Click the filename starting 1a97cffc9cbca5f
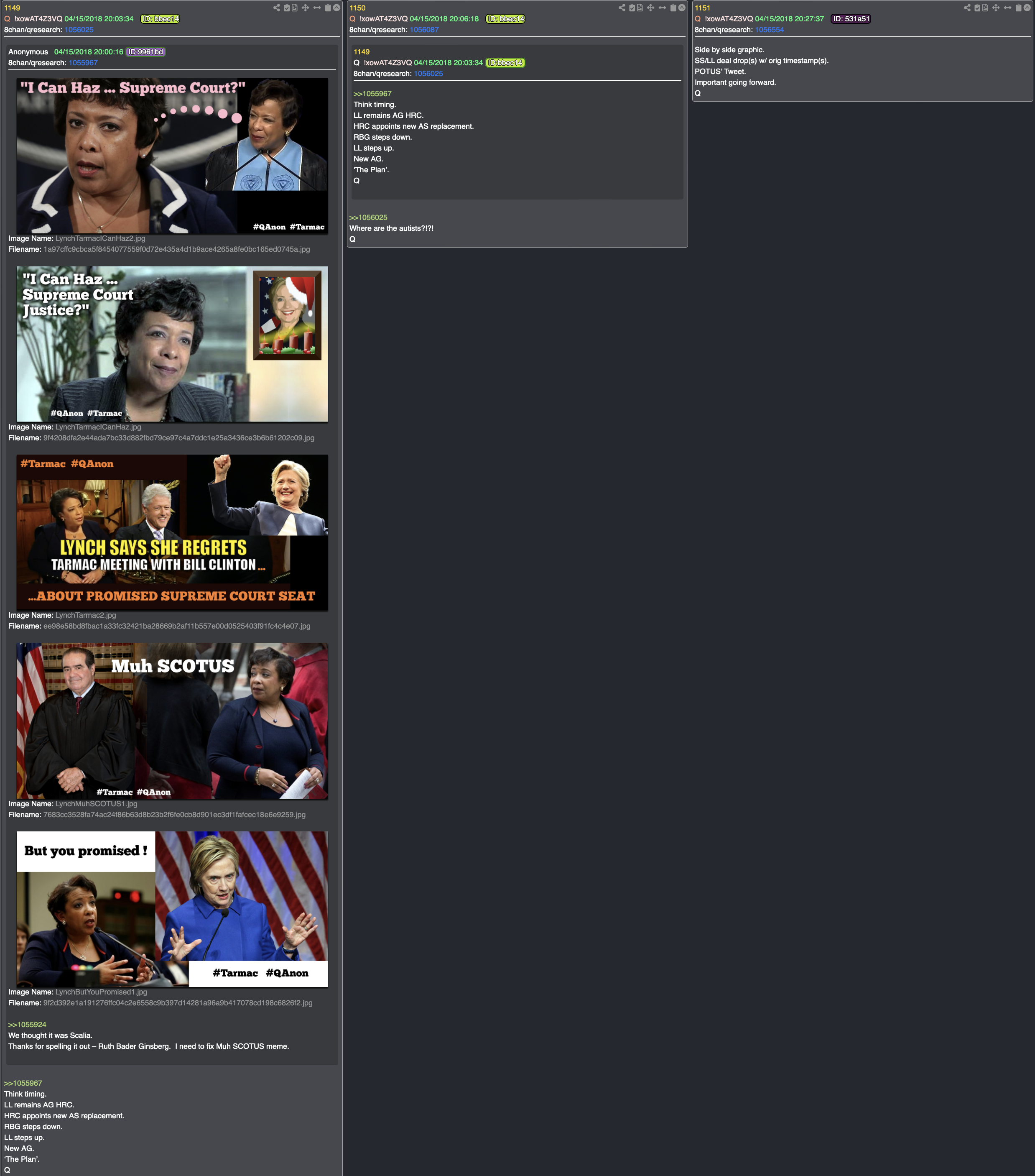 point(176,249)
